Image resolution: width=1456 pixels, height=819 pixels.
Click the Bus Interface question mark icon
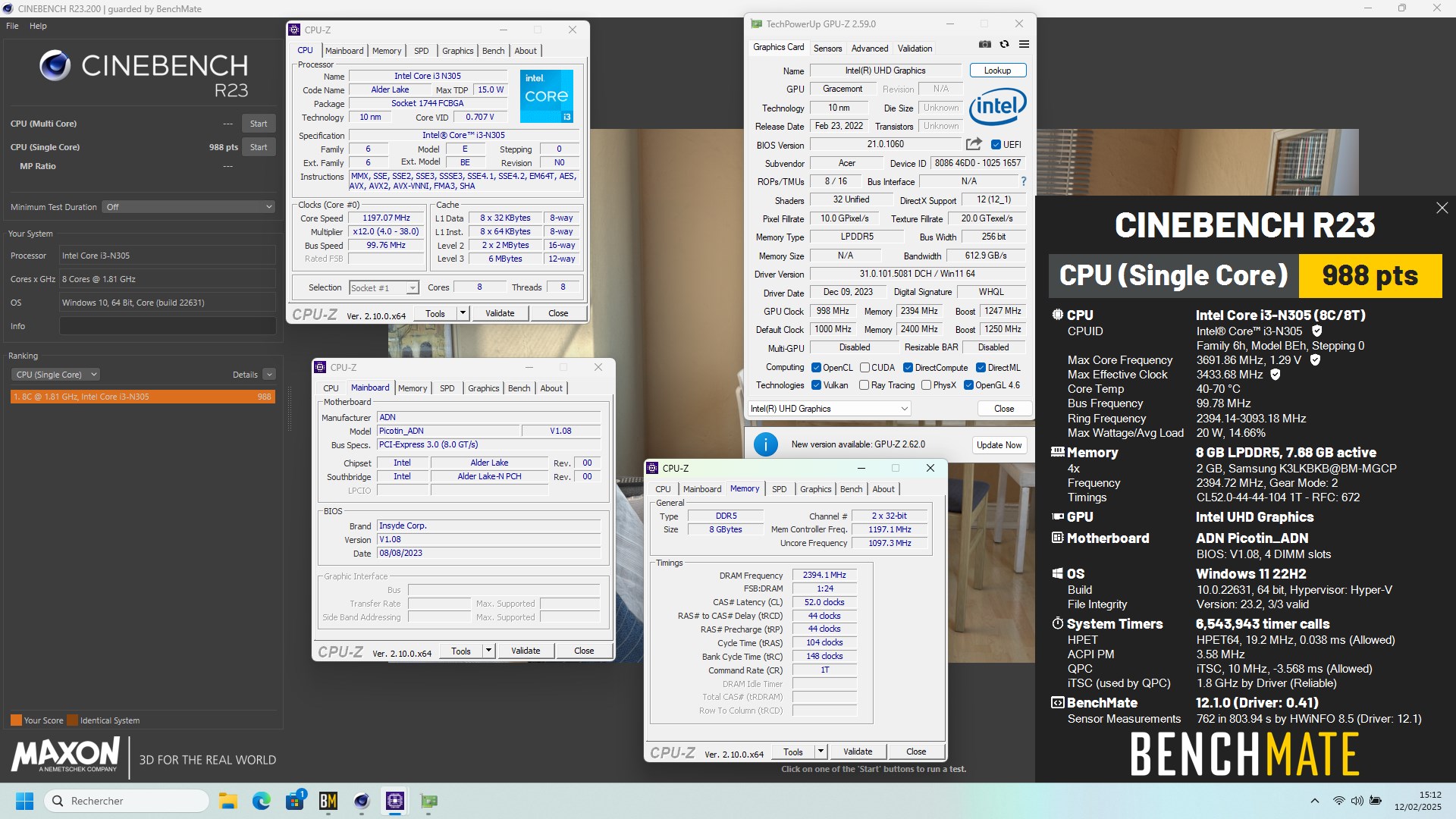pos(1023,181)
